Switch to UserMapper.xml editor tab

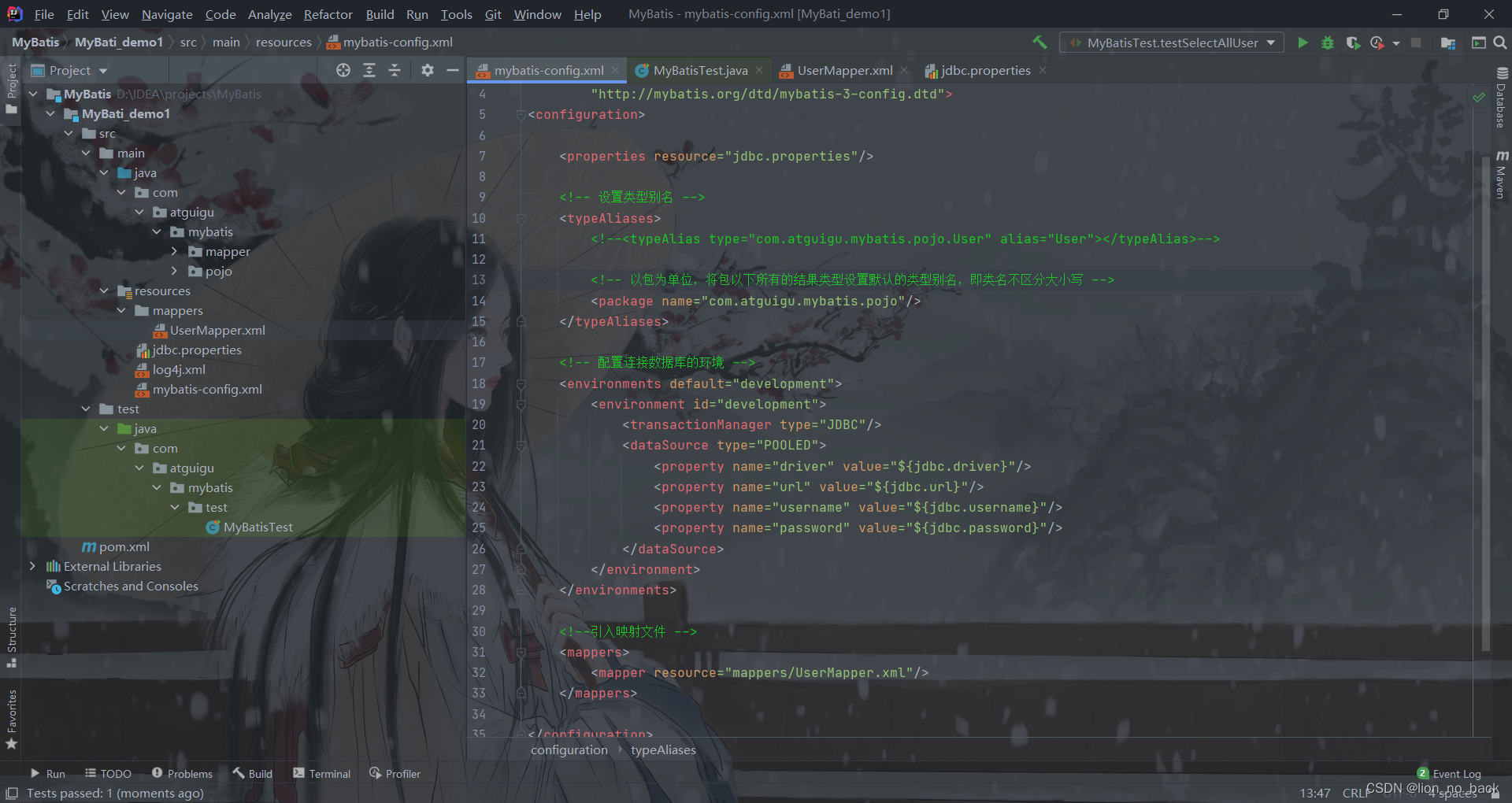coord(844,71)
